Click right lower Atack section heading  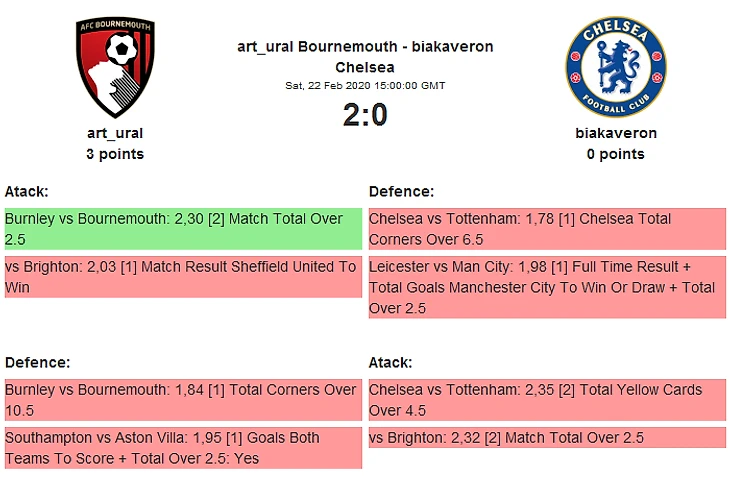(391, 362)
